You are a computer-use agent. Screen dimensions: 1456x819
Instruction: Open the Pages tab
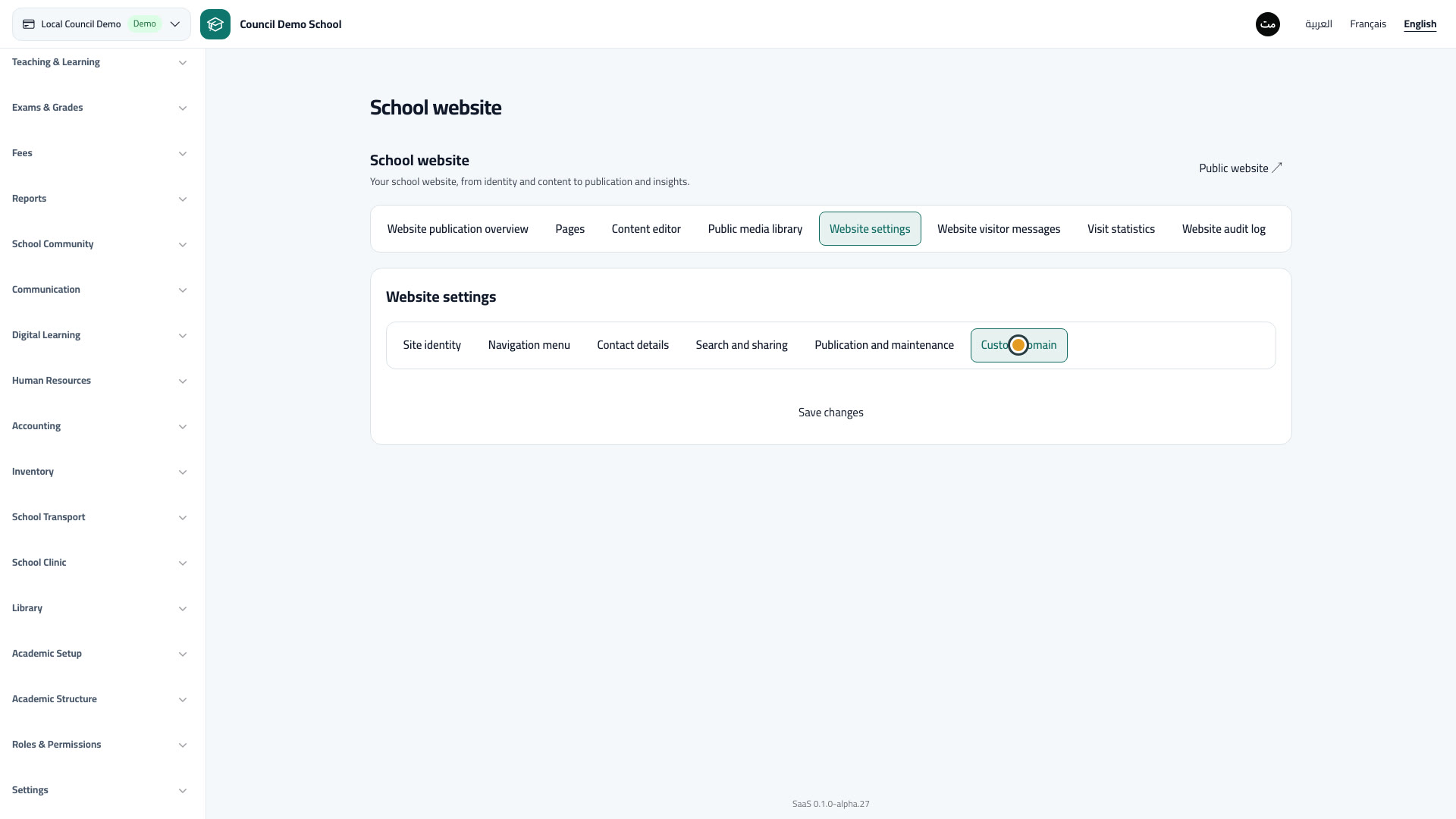[x=570, y=229]
